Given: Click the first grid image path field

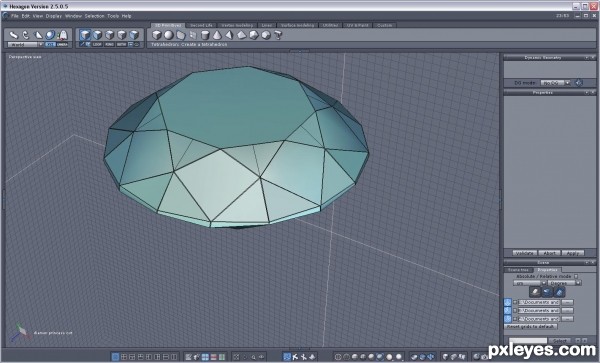Looking at the screenshot, I should click(539, 302).
